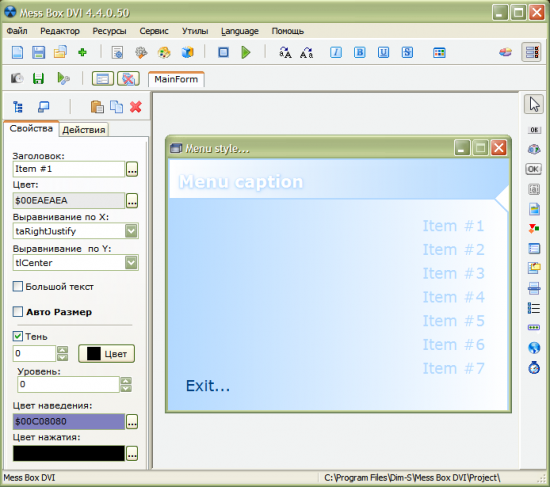The width and height of the screenshot is (550, 487).
Task: Select the Bold formatting icon
Action: (360, 53)
